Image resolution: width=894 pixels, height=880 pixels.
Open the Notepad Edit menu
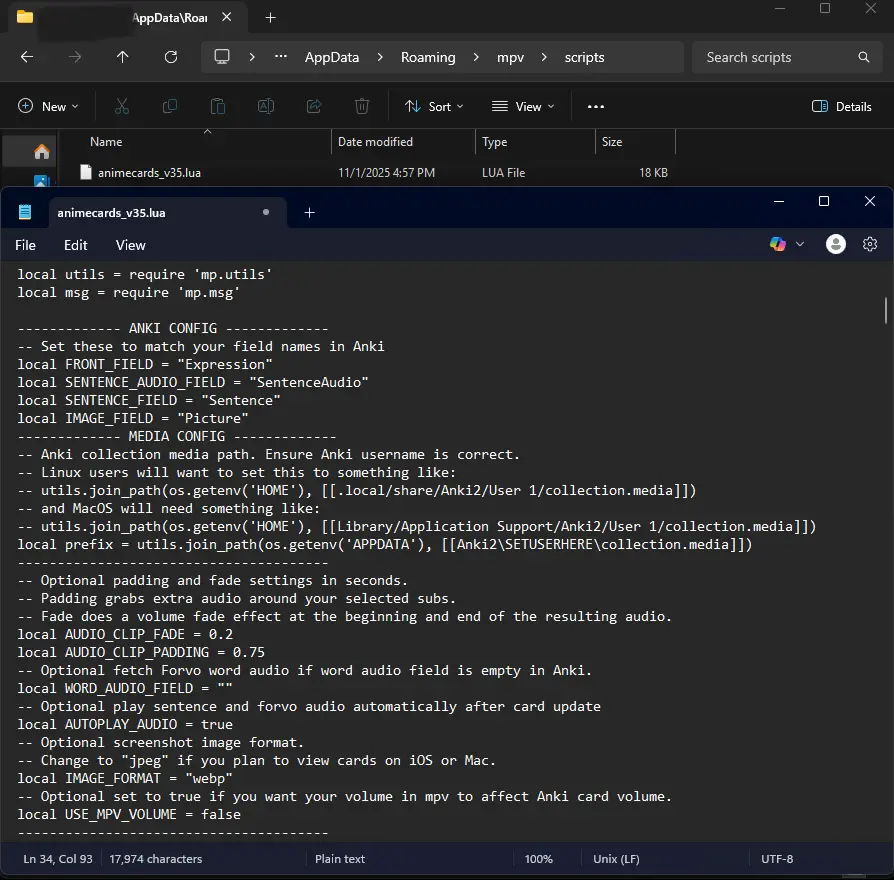pos(76,245)
